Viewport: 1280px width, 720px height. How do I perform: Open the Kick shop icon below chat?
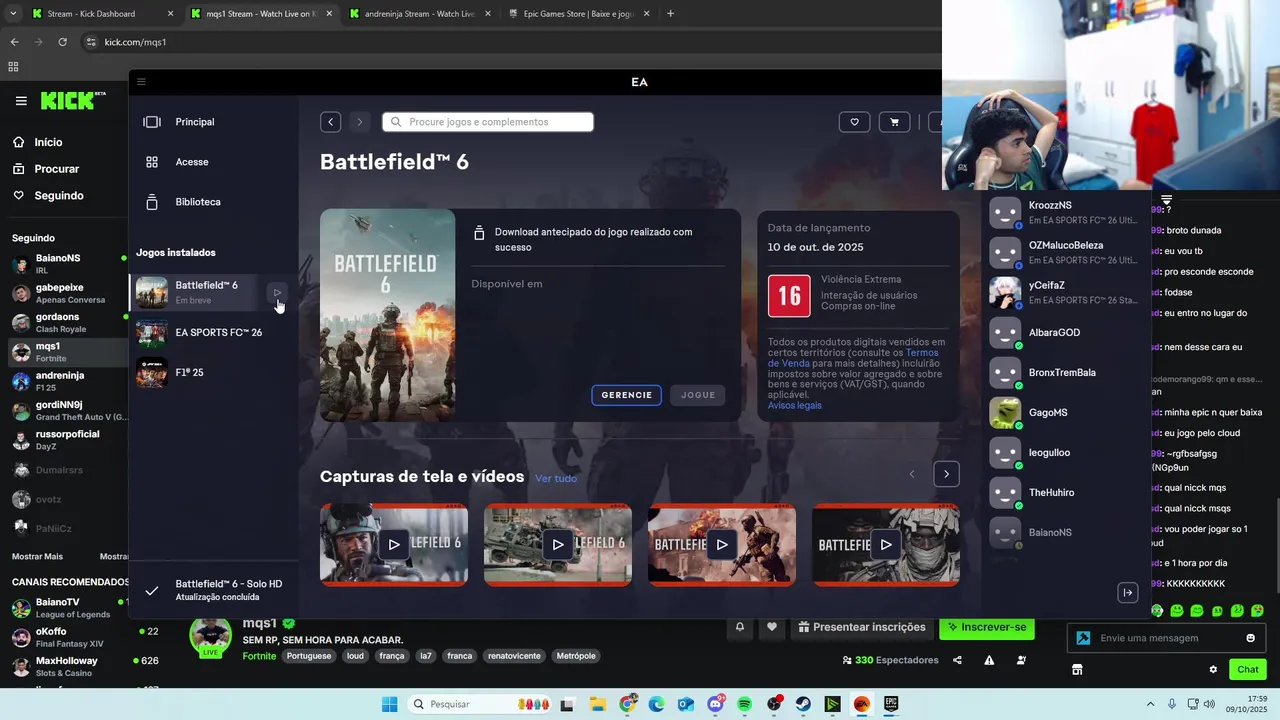click(1077, 669)
